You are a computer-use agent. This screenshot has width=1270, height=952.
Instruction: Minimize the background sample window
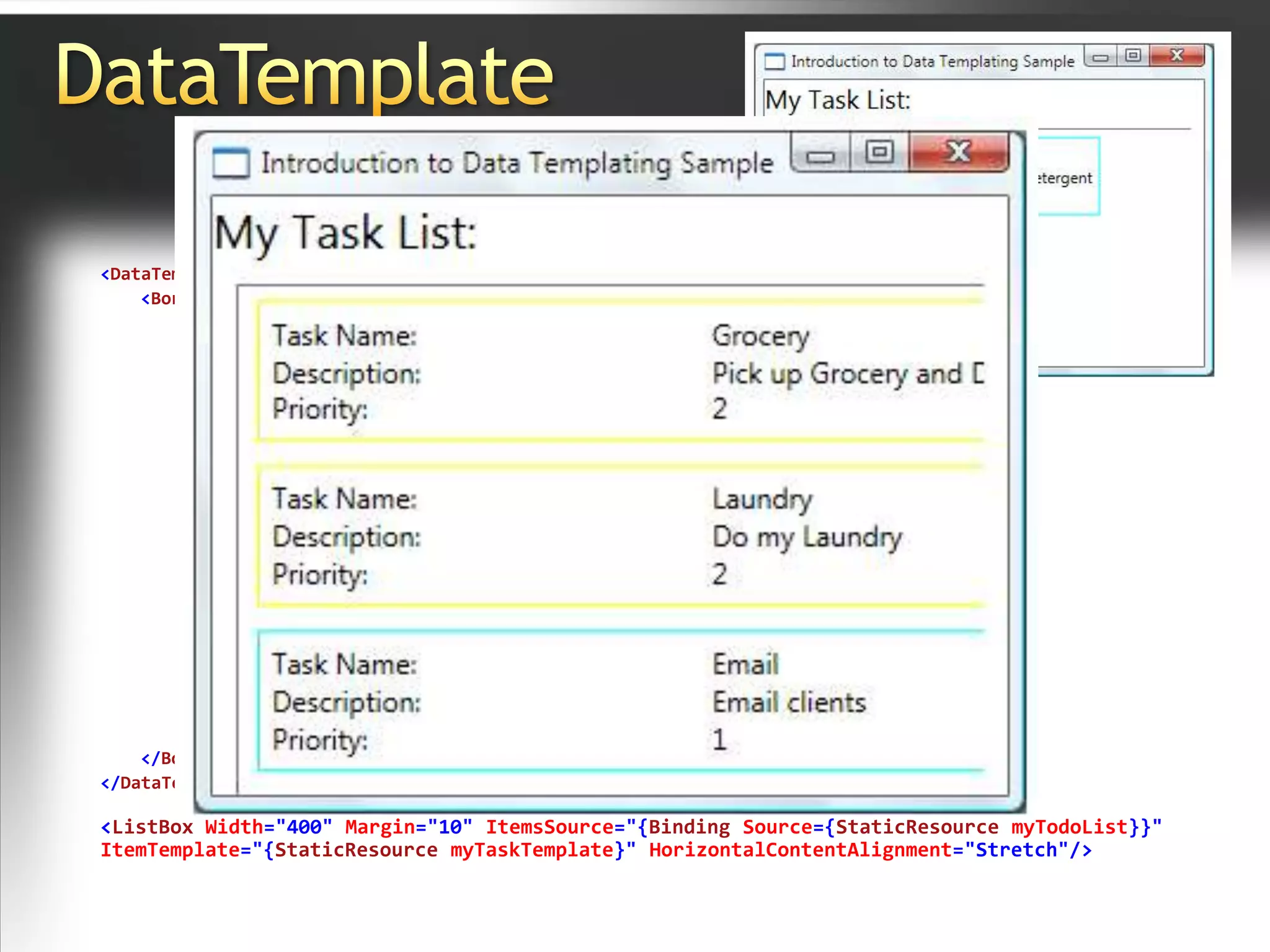coord(1101,57)
